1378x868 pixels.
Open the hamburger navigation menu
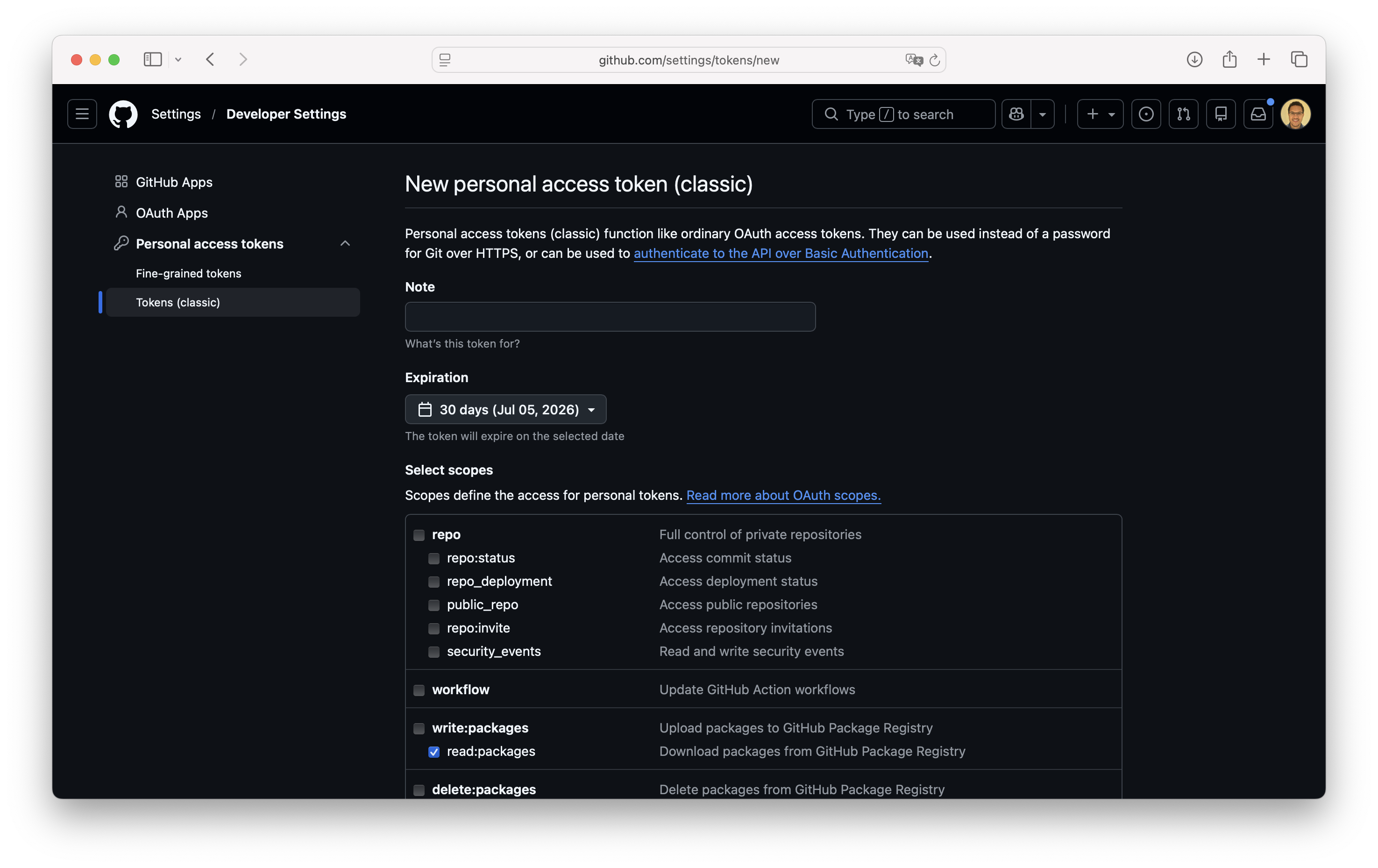coord(82,114)
